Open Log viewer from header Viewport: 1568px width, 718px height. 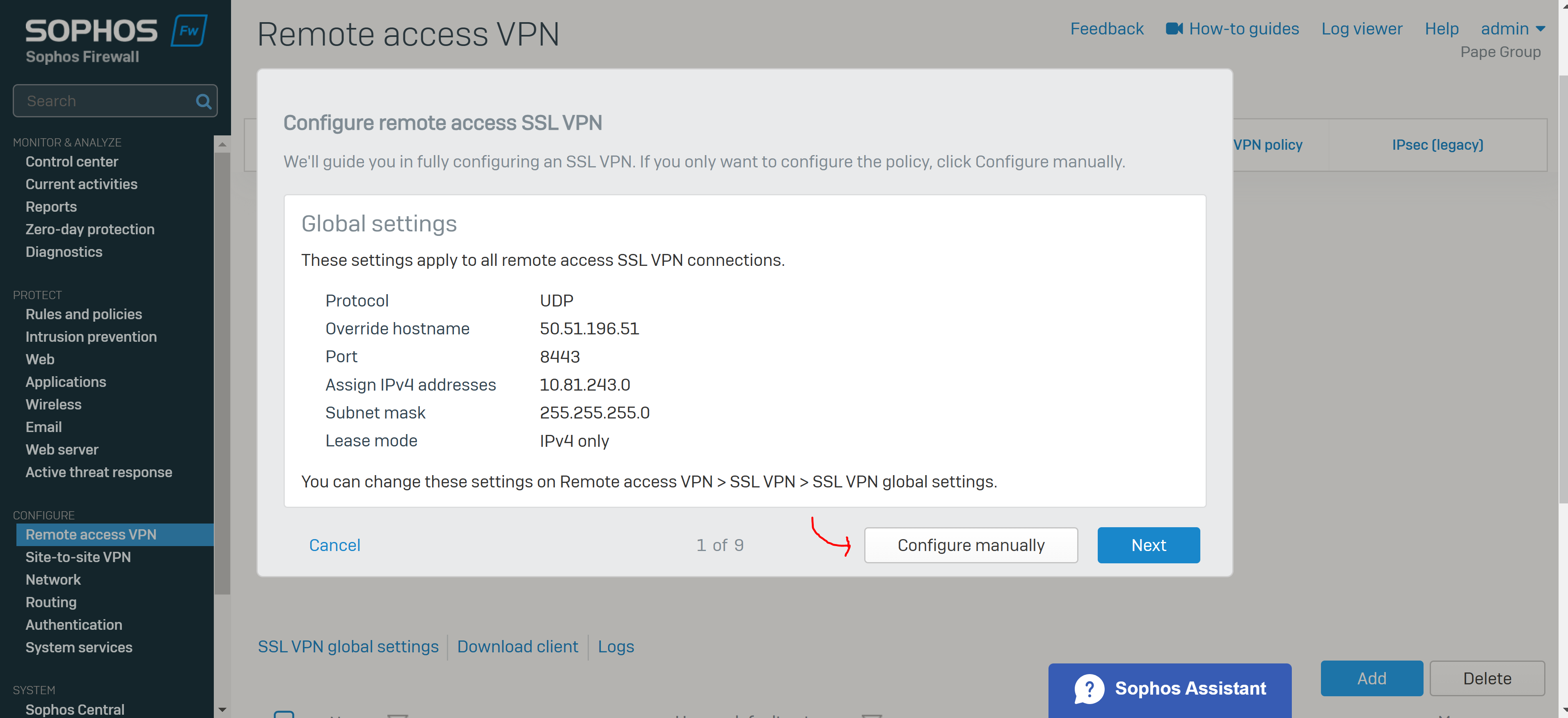pyautogui.click(x=1361, y=29)
